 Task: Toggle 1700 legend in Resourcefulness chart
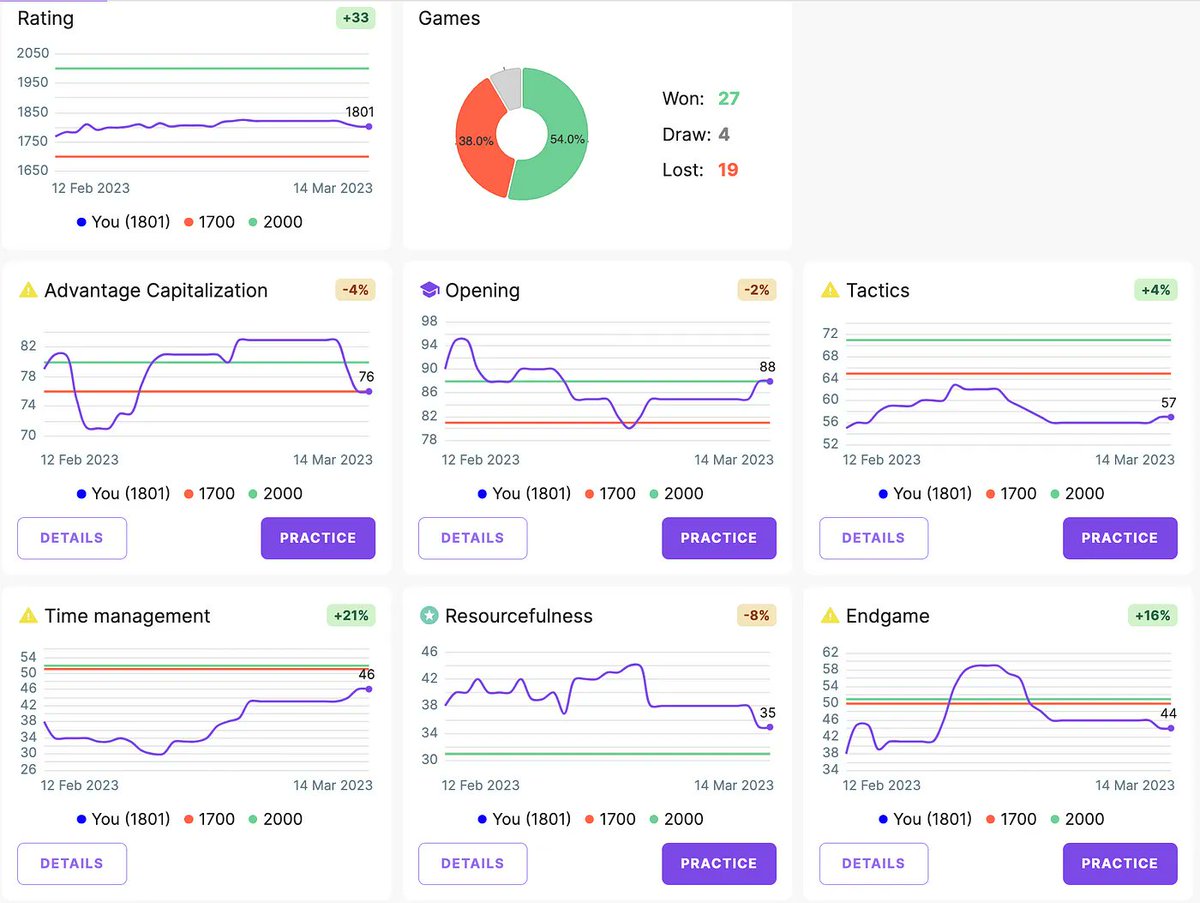pyautogui.click(x=610, y=819)
